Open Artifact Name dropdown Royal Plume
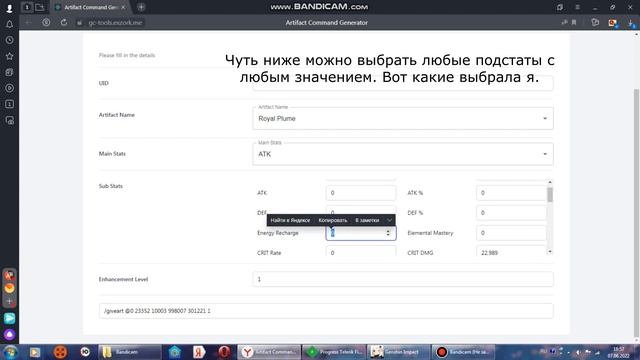 click(403, 118)
